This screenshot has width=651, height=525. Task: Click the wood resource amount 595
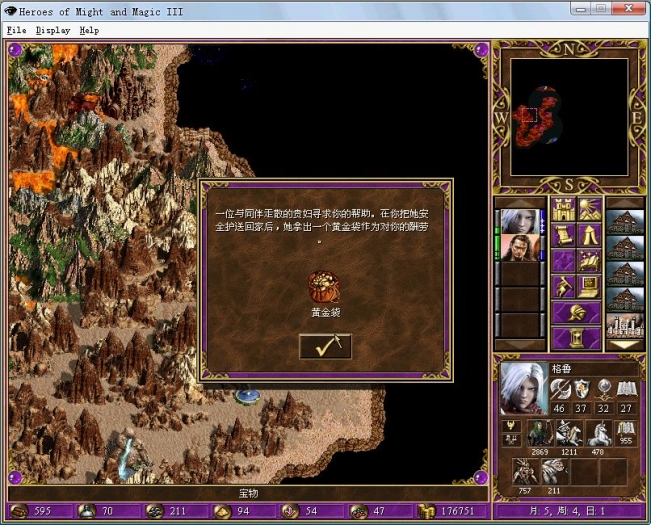point(42,511)
